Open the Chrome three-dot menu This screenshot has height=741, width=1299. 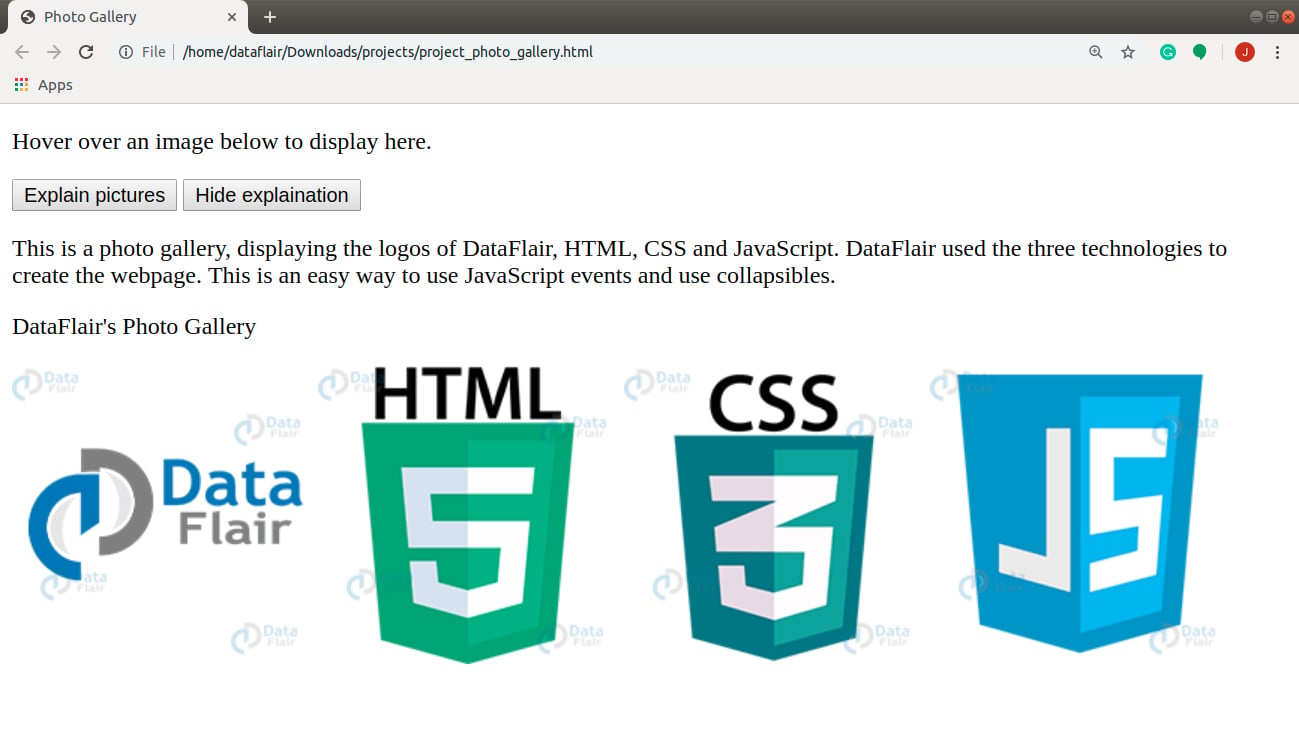tap(1277, 52)
